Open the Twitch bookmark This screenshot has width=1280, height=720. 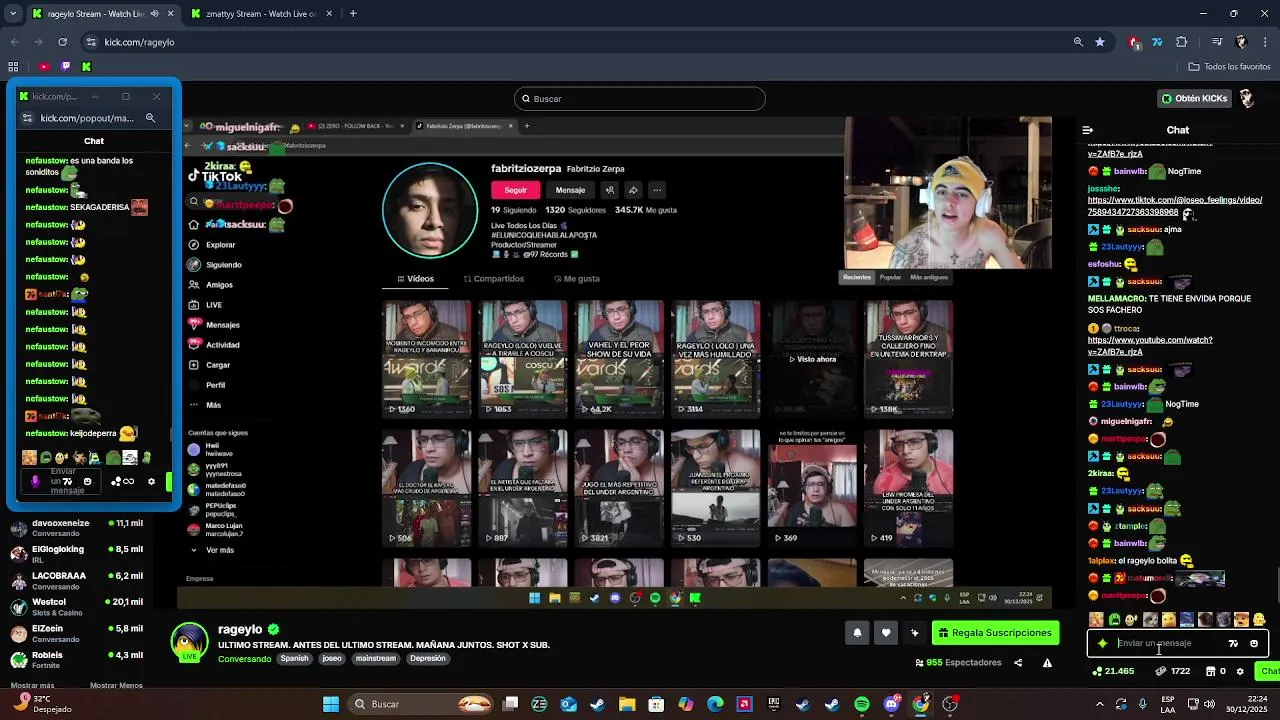[66, 66]
